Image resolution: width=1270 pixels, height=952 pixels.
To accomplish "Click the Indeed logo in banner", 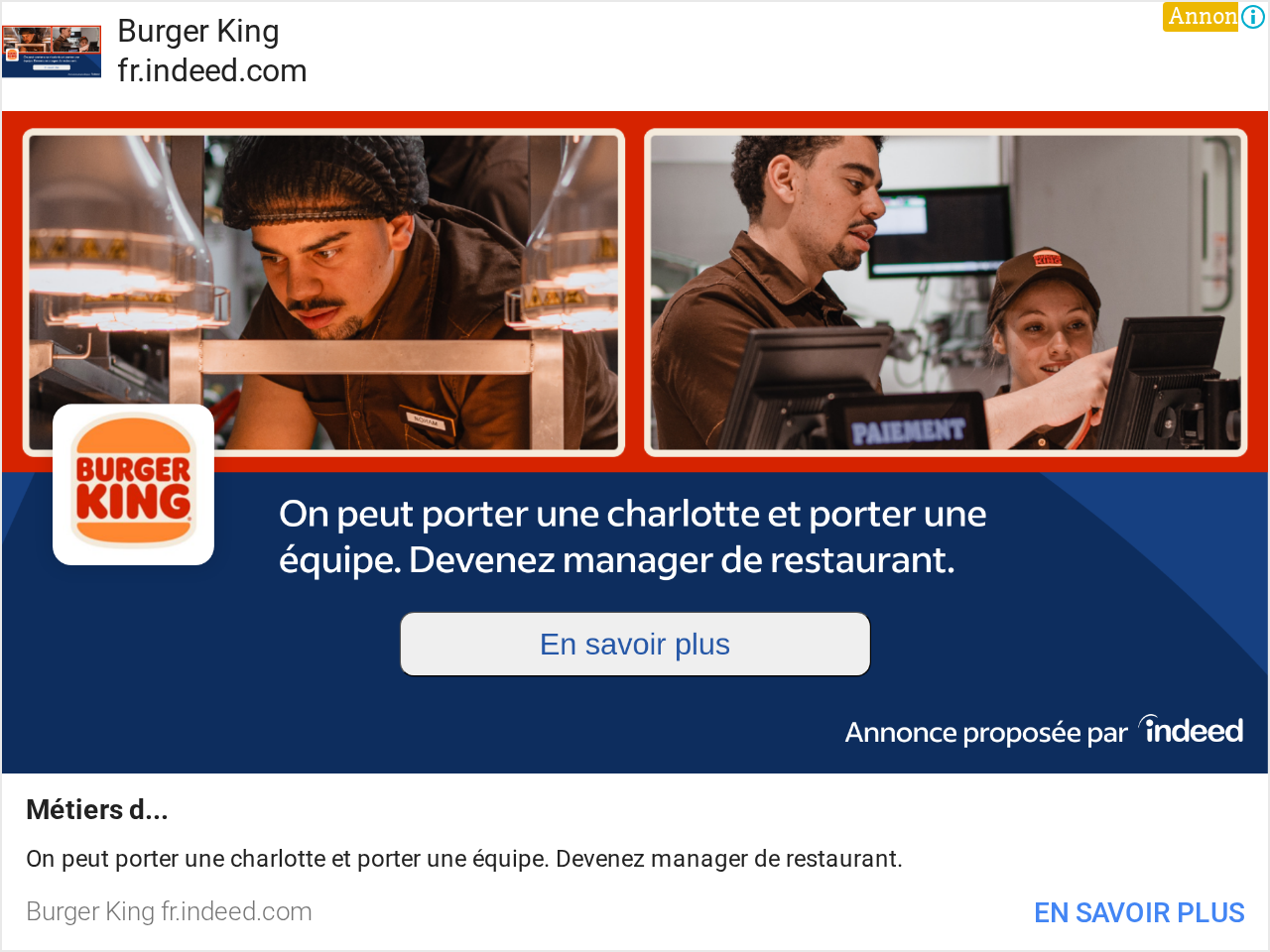I will point(1191,730).
